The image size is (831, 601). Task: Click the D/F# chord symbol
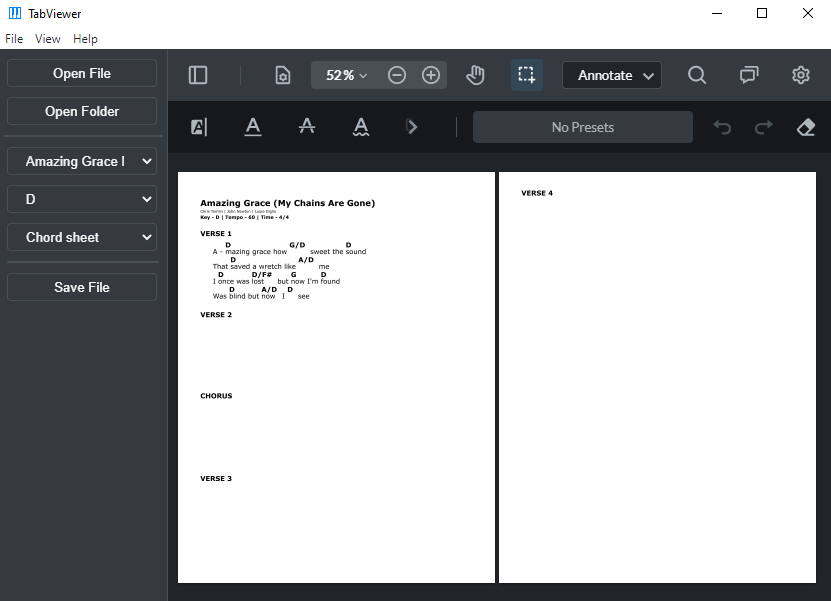(x=262, y=275)
